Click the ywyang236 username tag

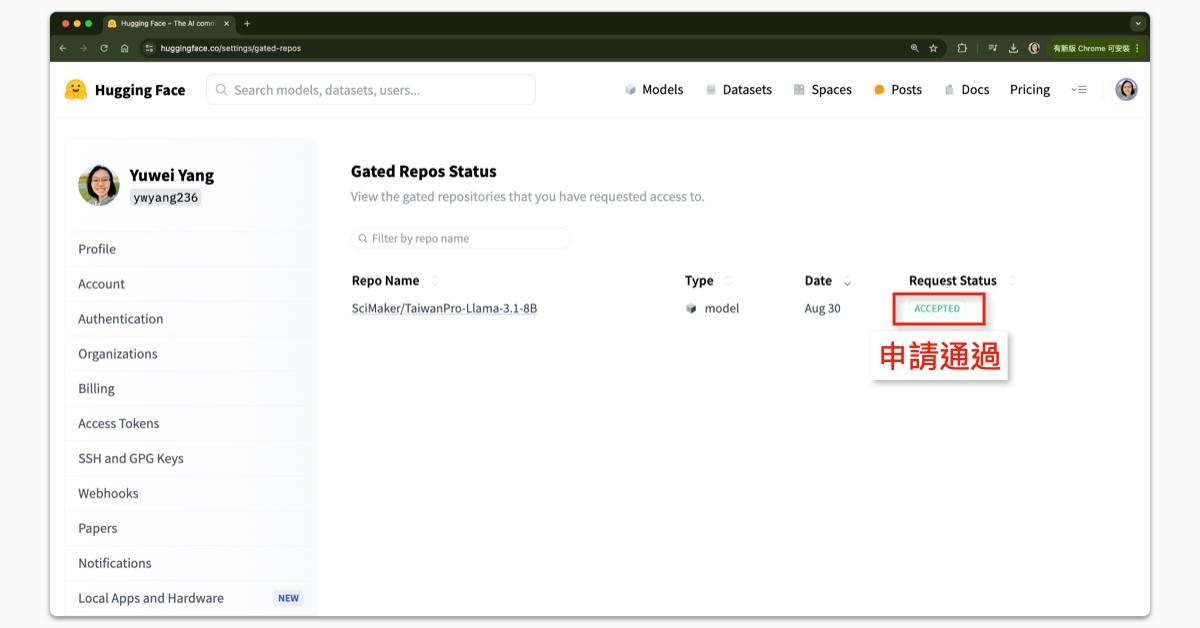166,198
